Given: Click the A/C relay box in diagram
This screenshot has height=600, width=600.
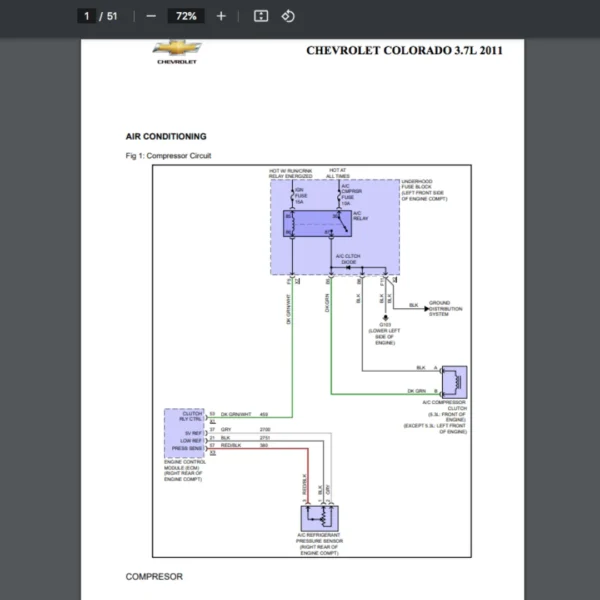Looking at the screenshot, I should pyautogui.click(x=316, y=223).
